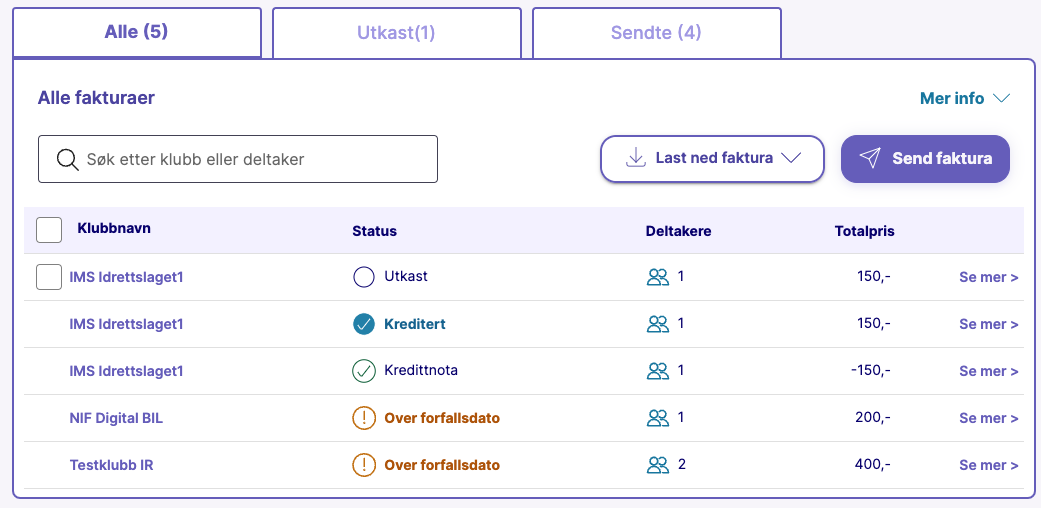Click the empty circle Utkast status icon
This screenshot has width=1041, height=508.
(364, 277)
